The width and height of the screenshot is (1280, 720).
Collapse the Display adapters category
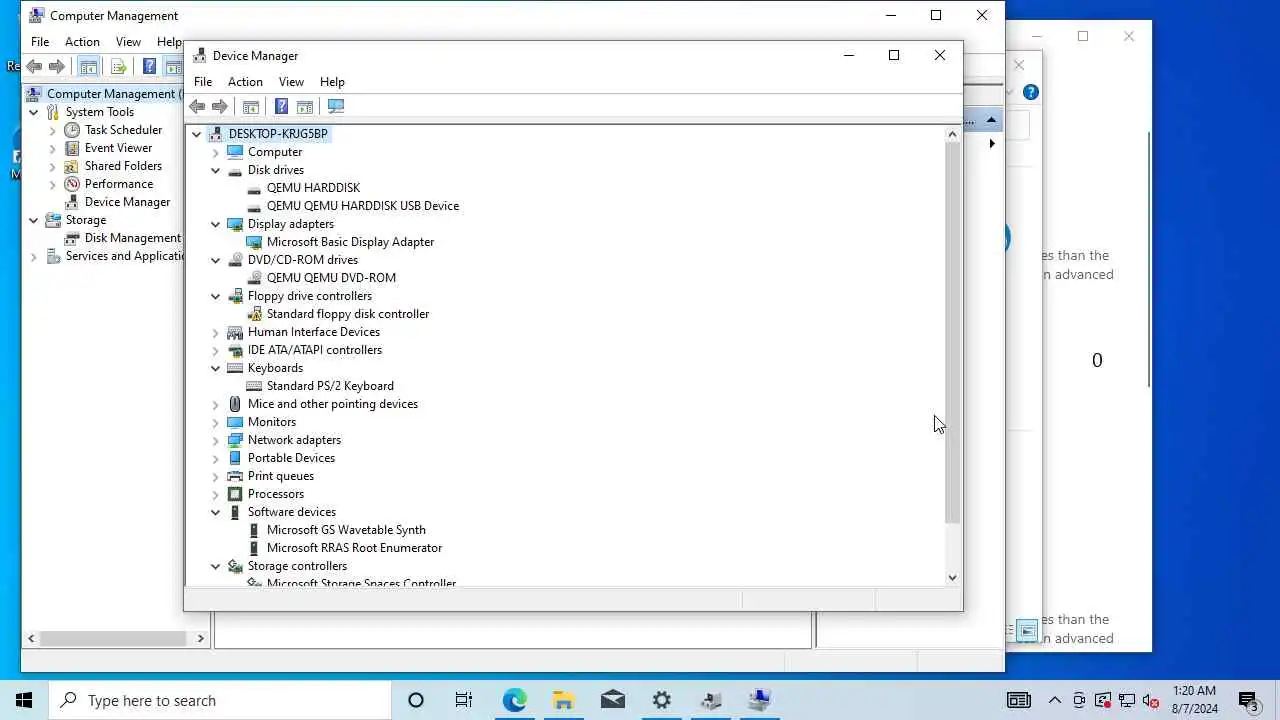point(215,224)
